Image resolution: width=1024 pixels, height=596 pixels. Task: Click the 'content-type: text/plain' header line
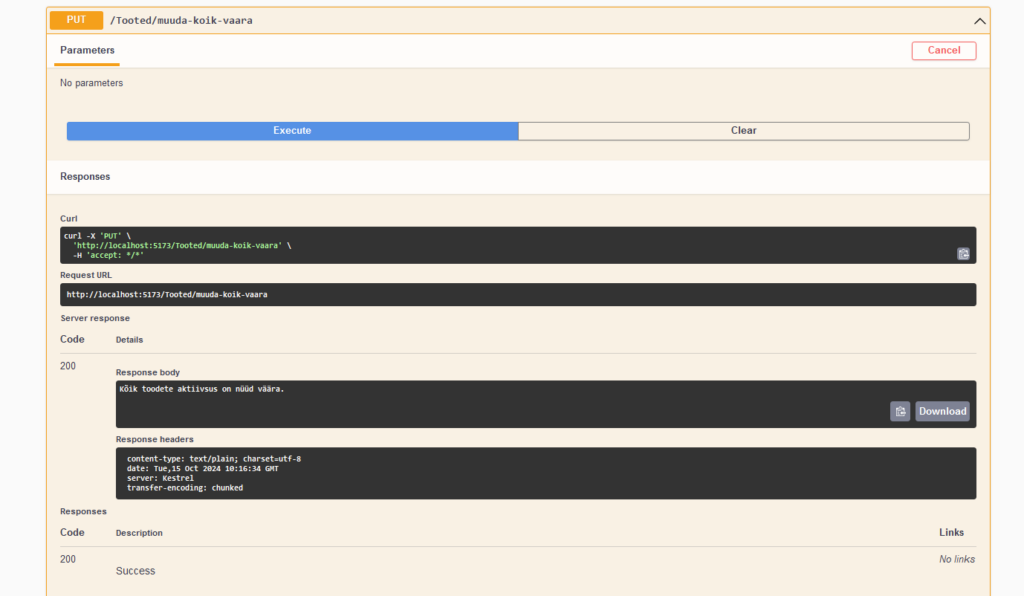tap(214, 459)
